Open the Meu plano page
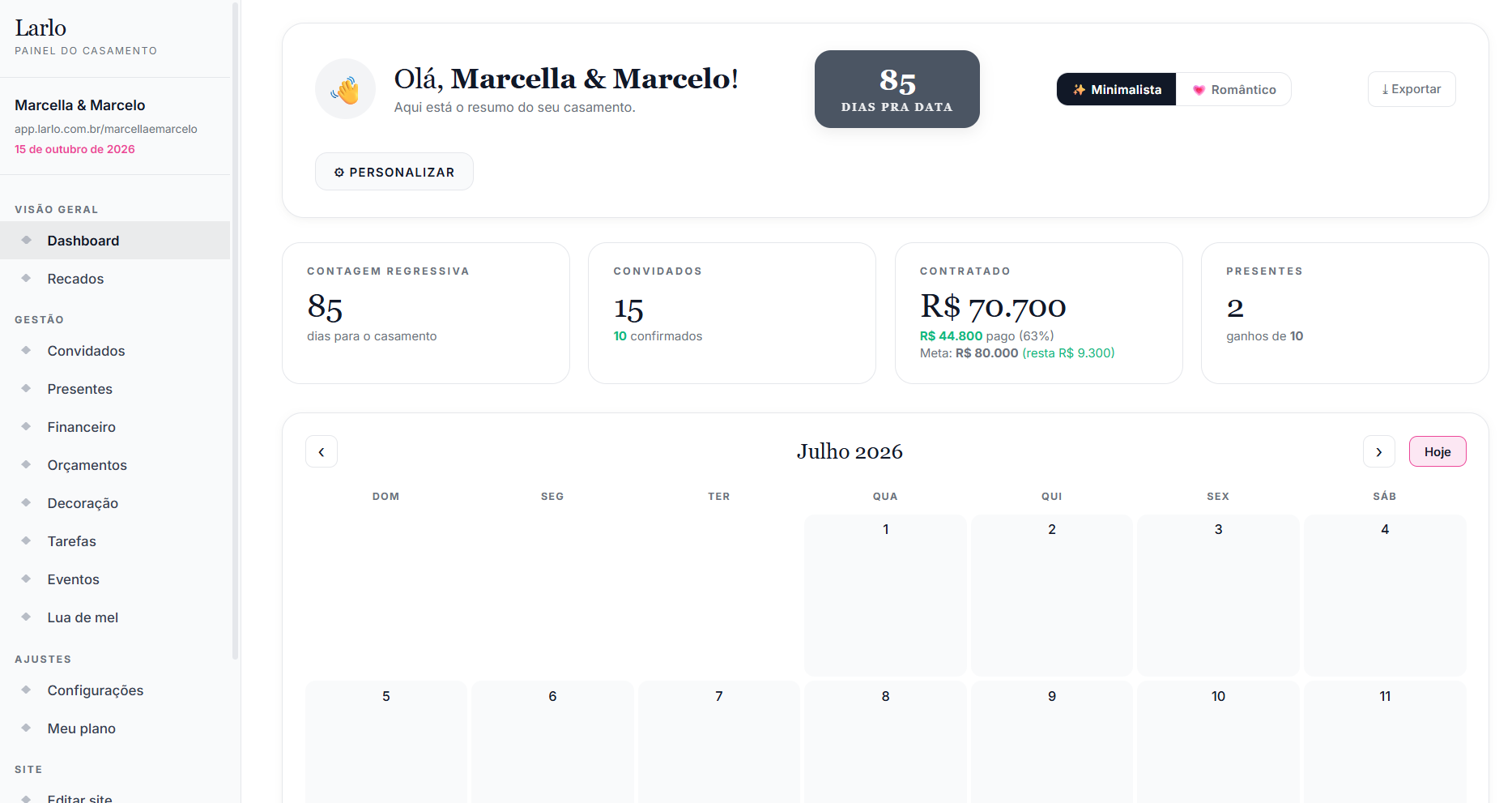 tap(115, 728)
